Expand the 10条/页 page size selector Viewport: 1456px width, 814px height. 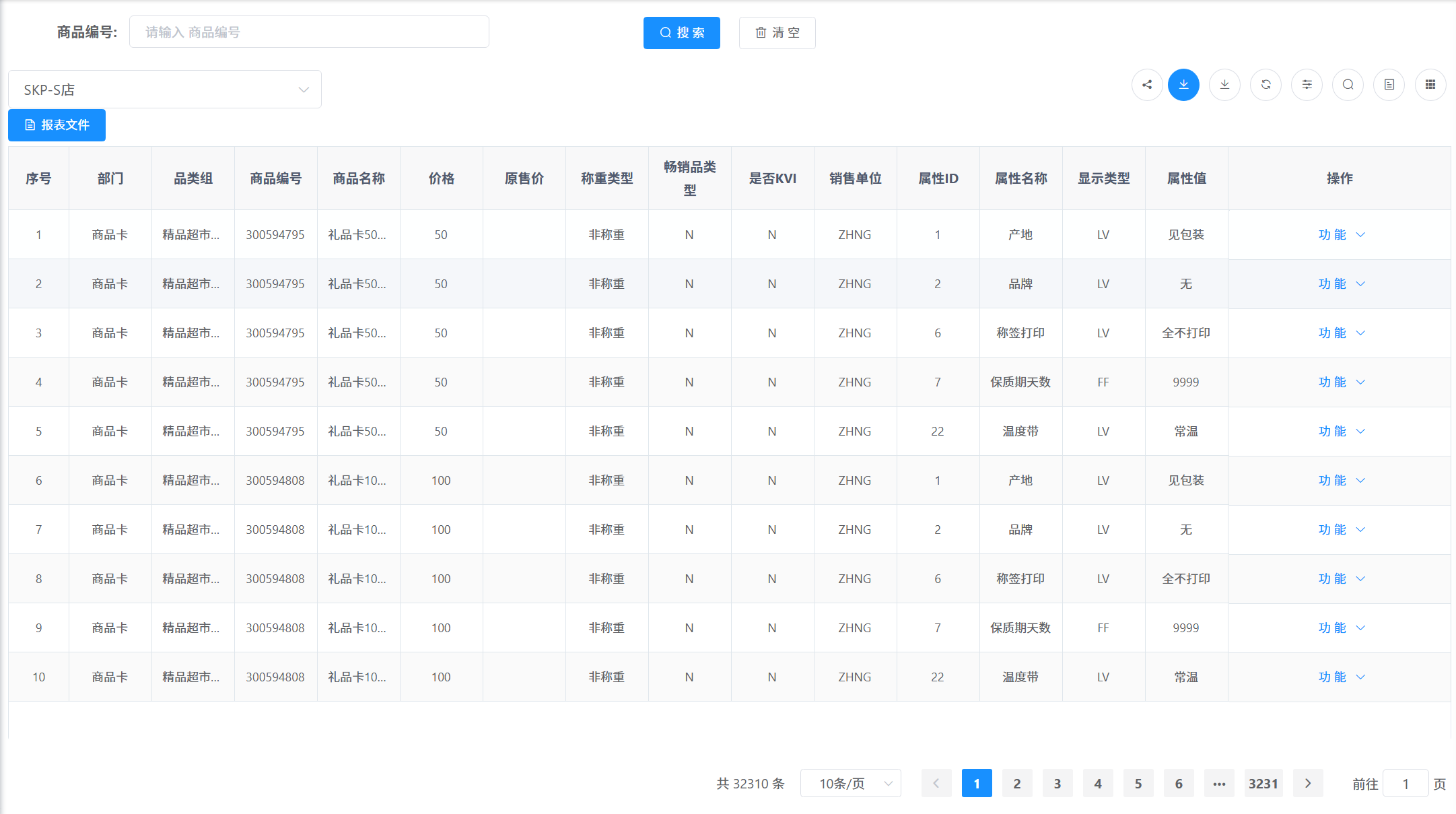[850, 783]
